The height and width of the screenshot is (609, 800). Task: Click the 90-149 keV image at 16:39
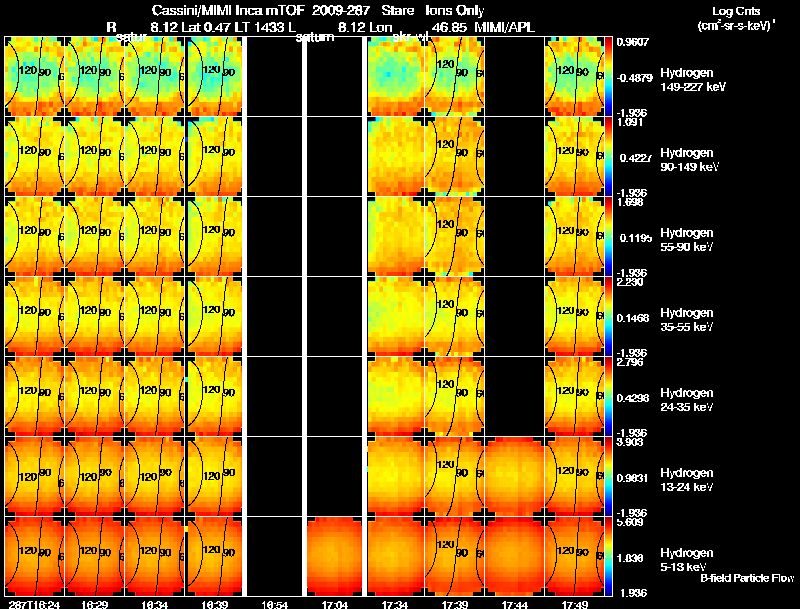point(214,157)
